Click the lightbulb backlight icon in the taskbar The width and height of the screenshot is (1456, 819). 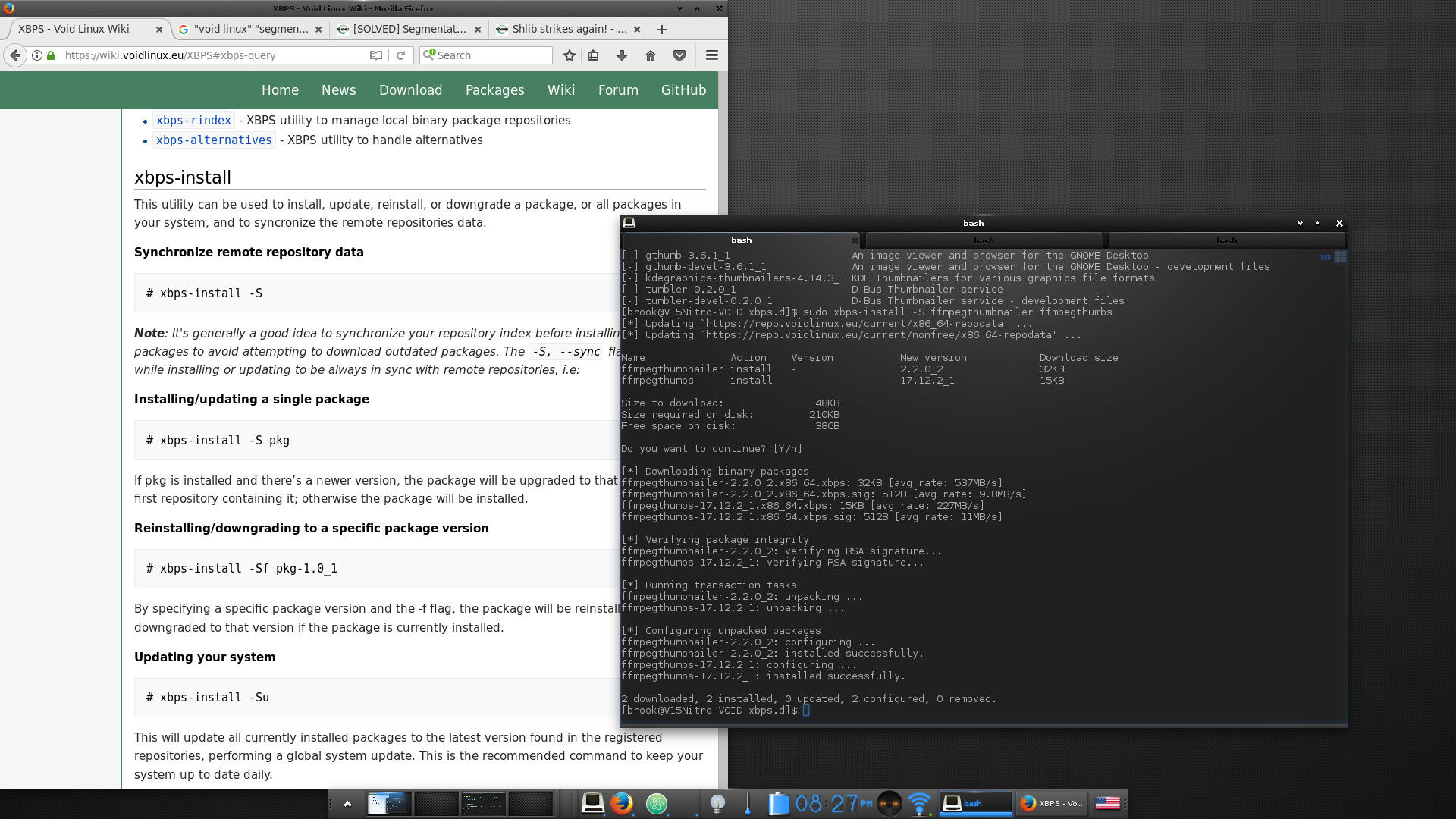[x=717, y=803]
